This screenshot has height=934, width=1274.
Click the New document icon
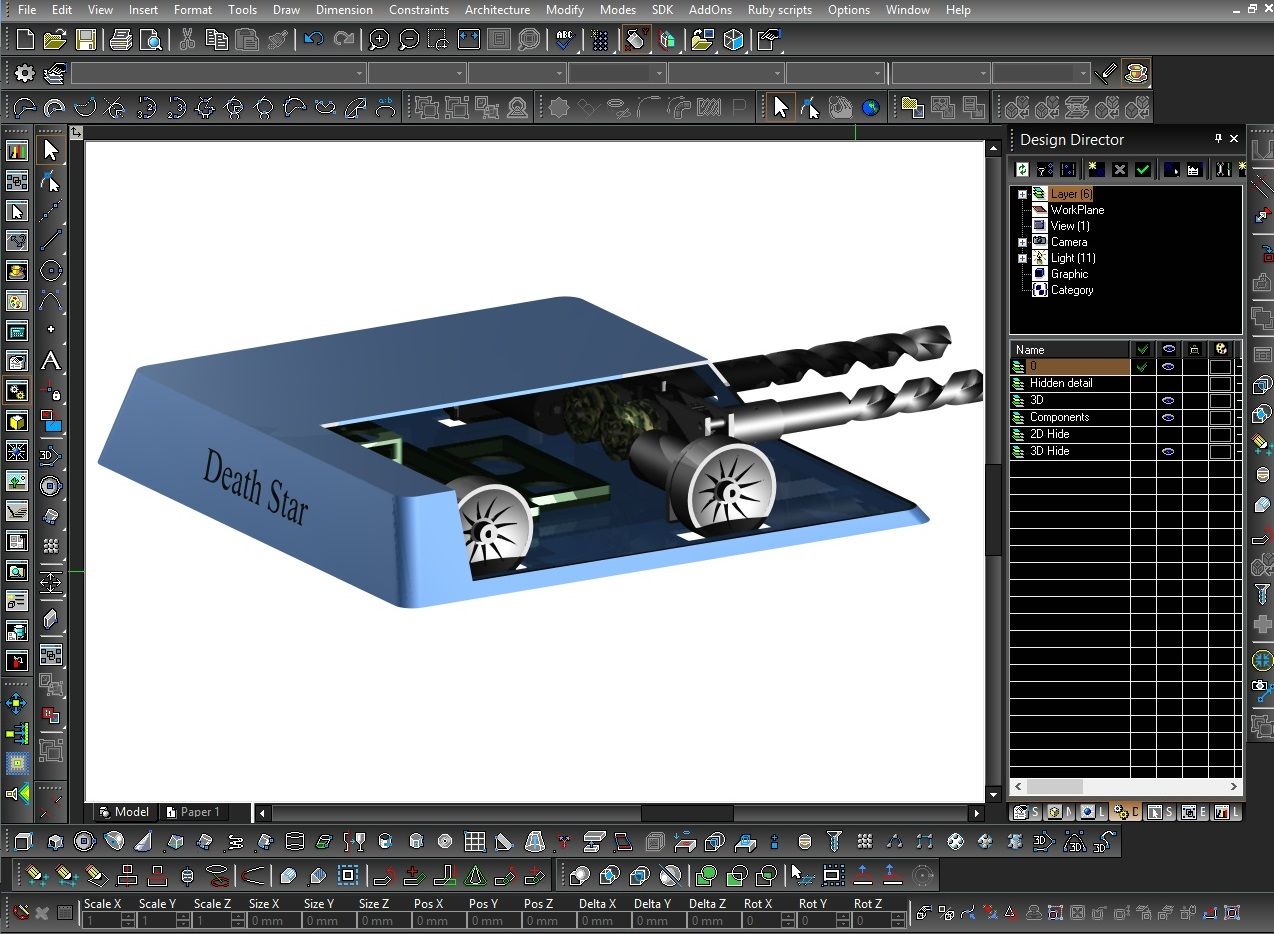(x=25, y=40)
